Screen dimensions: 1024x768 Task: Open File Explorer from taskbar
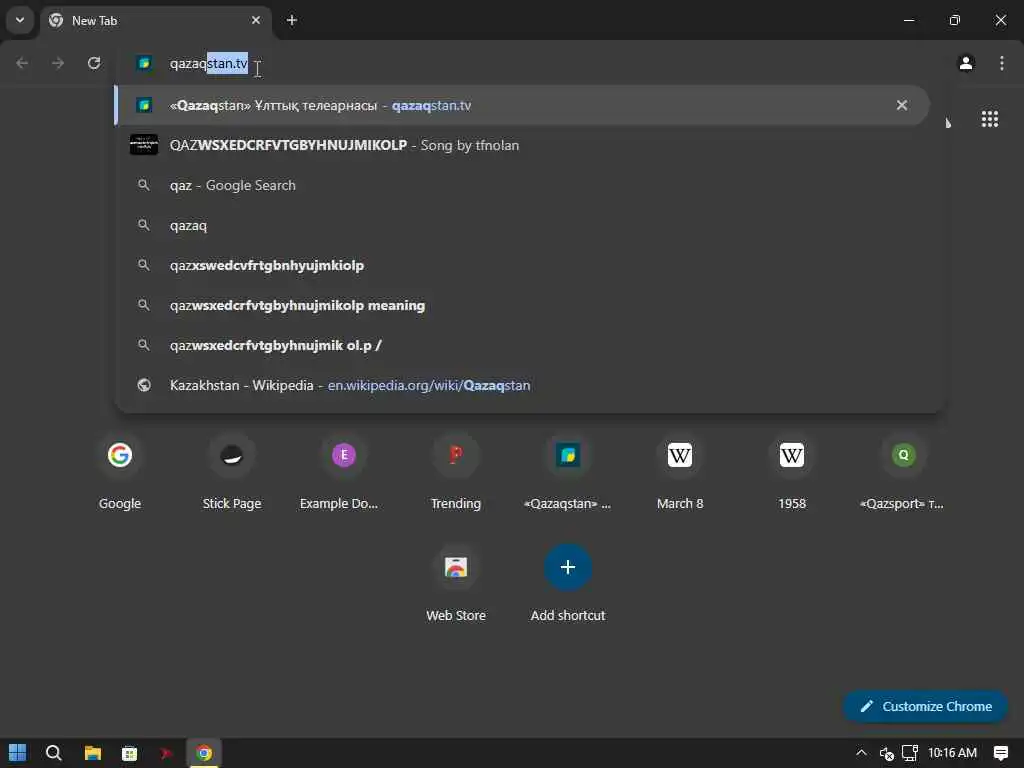pyautogui.click(x=93, y=753)
